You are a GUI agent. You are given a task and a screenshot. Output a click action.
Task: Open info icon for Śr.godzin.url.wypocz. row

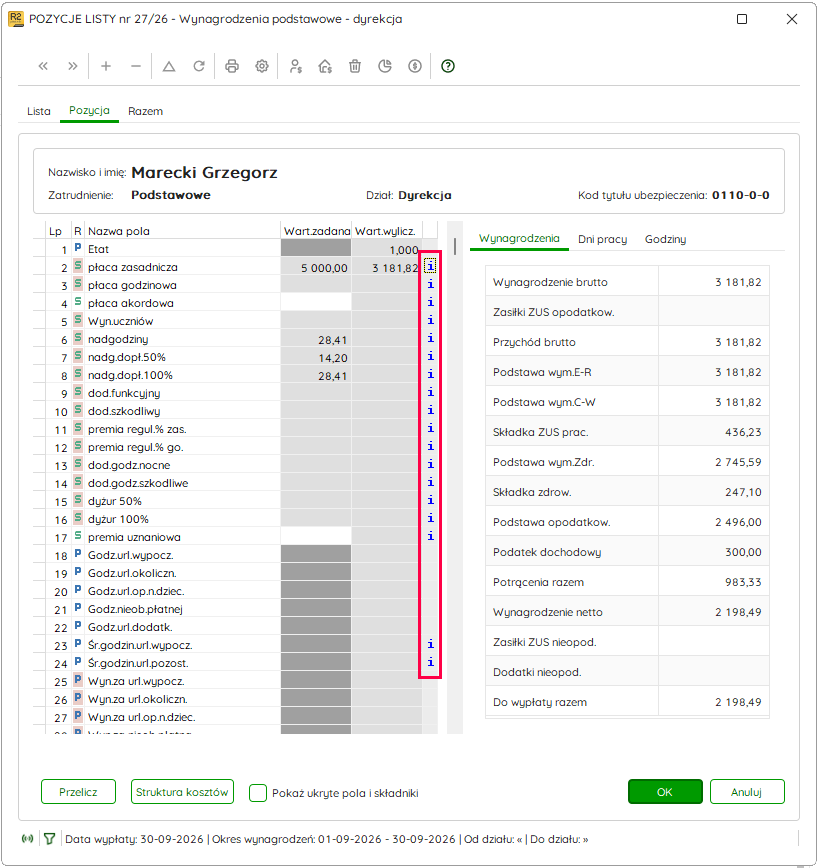[431, 644]
